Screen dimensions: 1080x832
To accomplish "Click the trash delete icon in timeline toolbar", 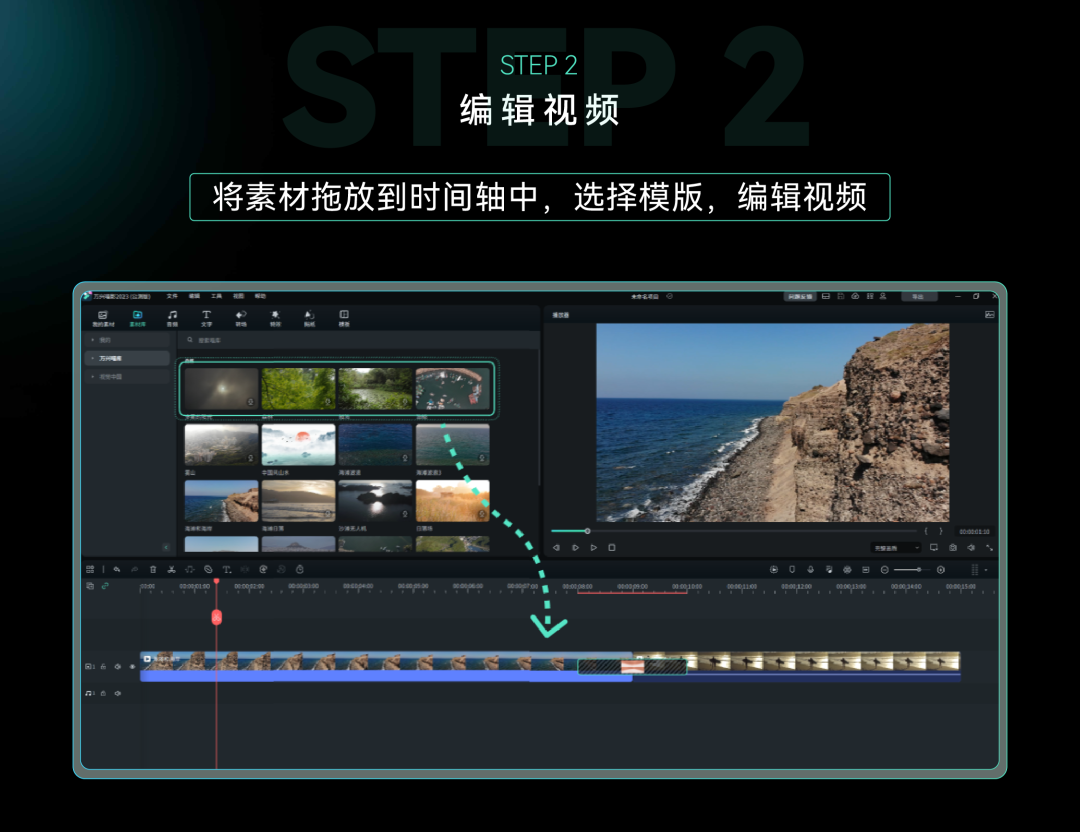I will point(153,569).
